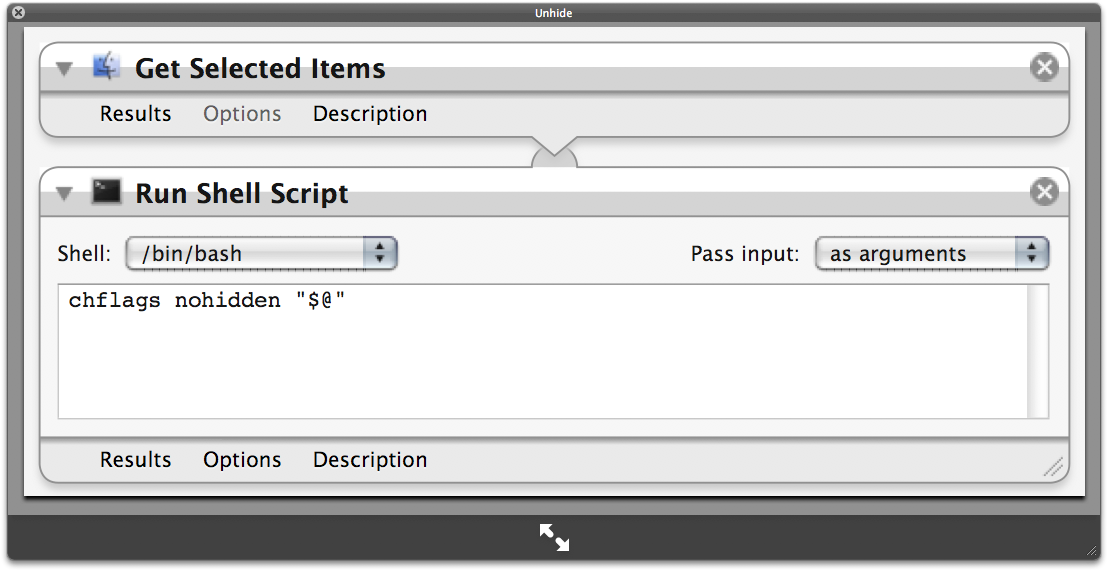This screenshot has height=571, width=1108.
Task: Click the Finder icon of Get Selected Items
Action: pos(107,67)
